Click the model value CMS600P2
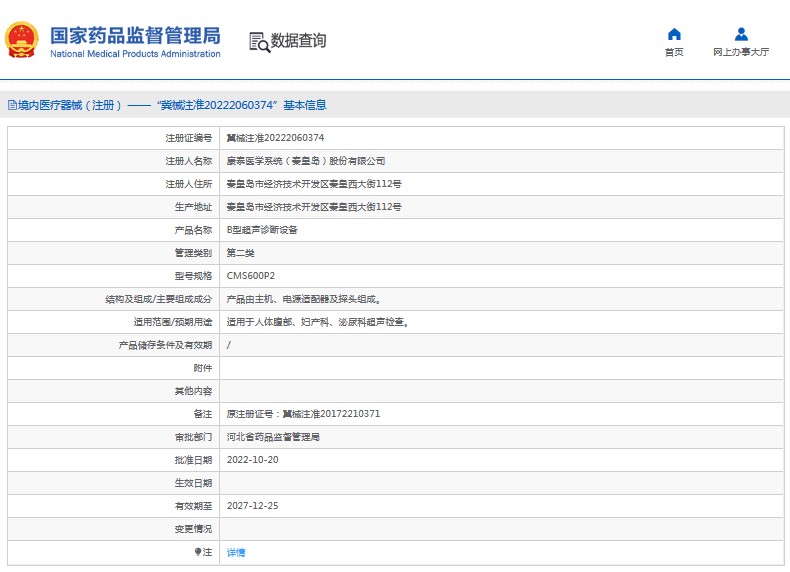790x572 pixels. tap(250, 275)
